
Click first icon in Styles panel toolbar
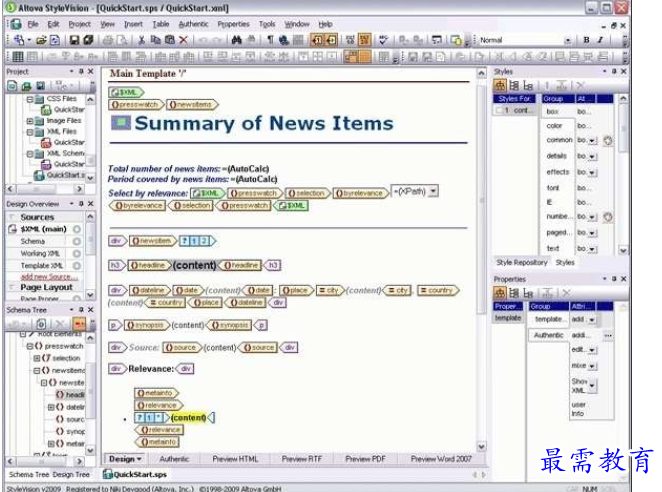[499, 86]
